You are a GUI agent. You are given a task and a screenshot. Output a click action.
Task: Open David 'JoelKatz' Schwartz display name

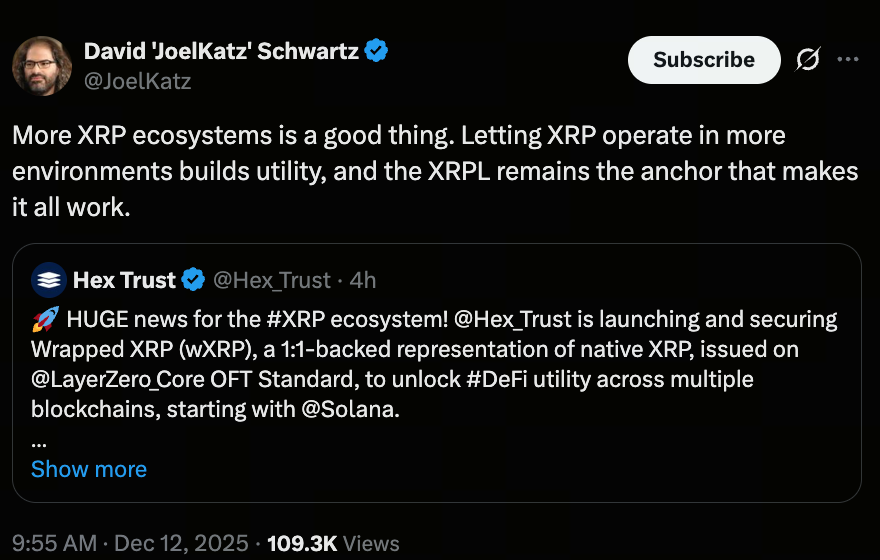click(x=220, y=52)
